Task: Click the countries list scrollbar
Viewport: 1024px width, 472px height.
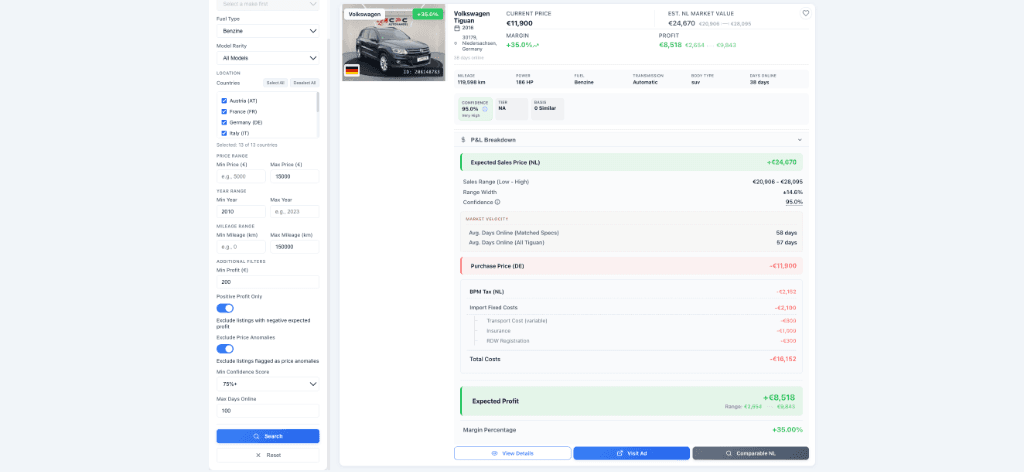Action: tap(318, 102)
